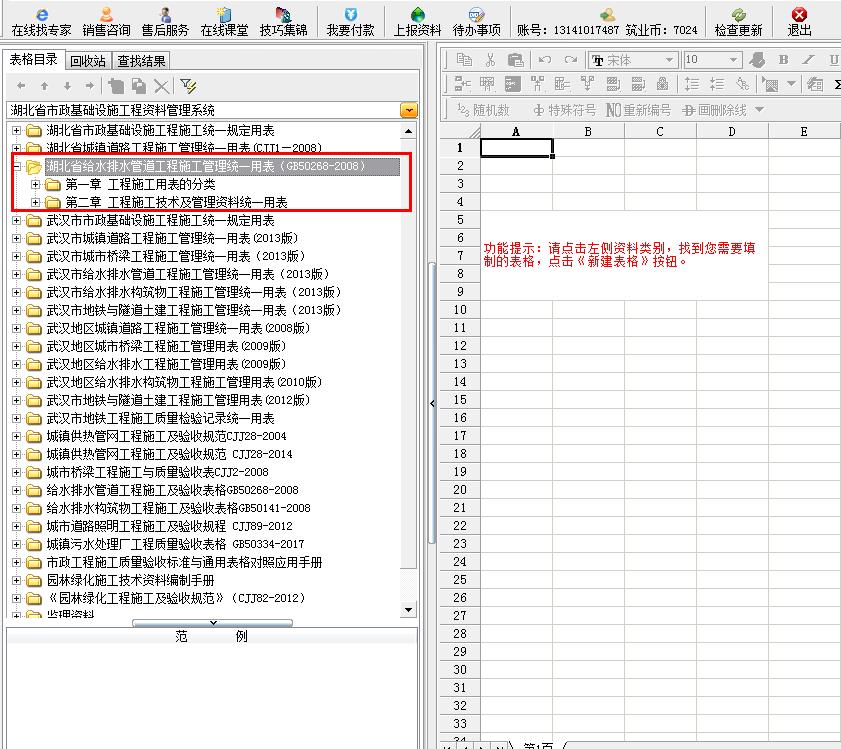Image resolution: width=841 pixels, height=749 pixels.
Task: Click the 特殊符号 special symbol button
Action: [565, 110]
